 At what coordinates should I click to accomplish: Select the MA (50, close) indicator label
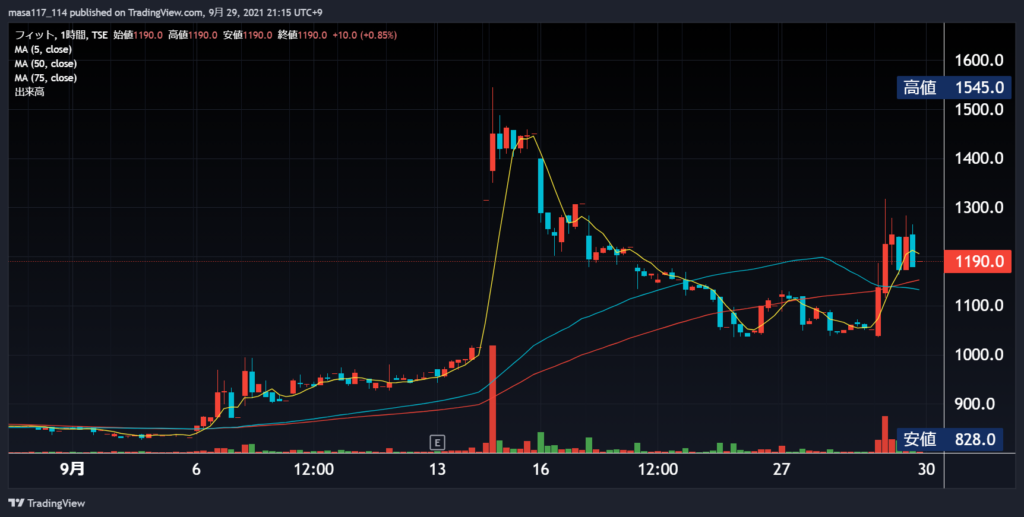tap(46, 64)
